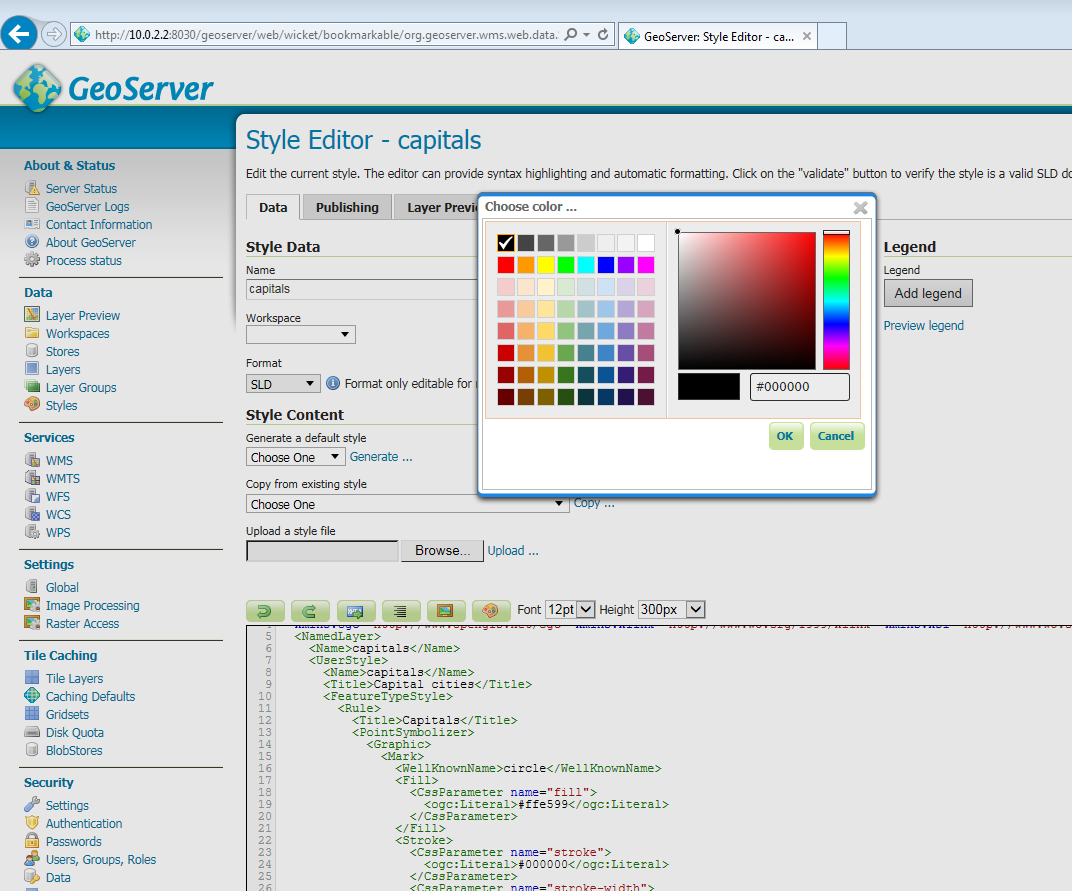The image size is (1072, 891).
Task: Click the browser address bar URL
Action: (x=325, y=35)
